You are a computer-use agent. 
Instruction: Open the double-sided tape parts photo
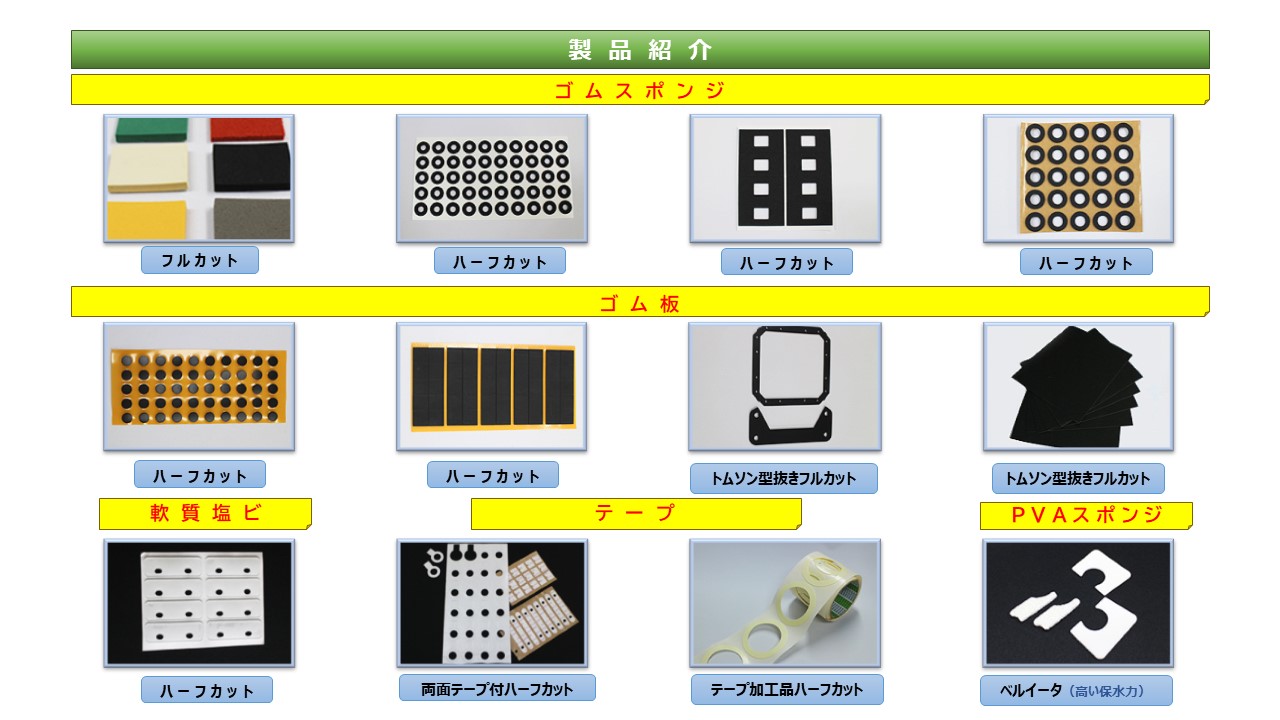coord(492,603)
